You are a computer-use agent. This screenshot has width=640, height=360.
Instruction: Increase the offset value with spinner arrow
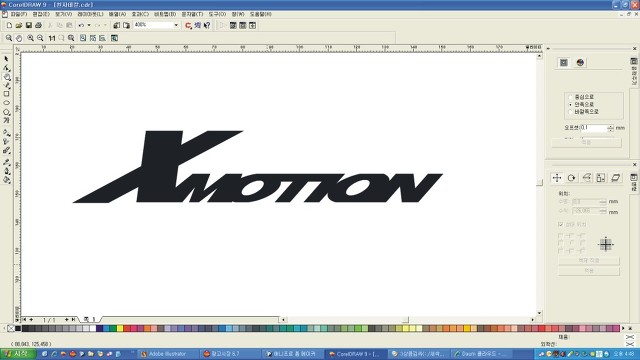[610, 127]
